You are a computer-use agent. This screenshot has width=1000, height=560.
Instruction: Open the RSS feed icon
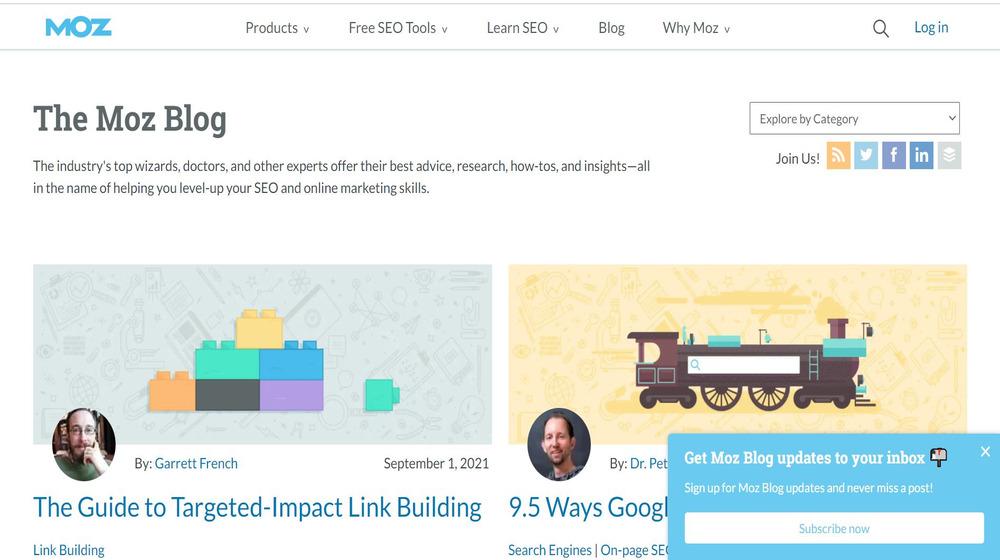pyautogui.click(x=838, y=156)
